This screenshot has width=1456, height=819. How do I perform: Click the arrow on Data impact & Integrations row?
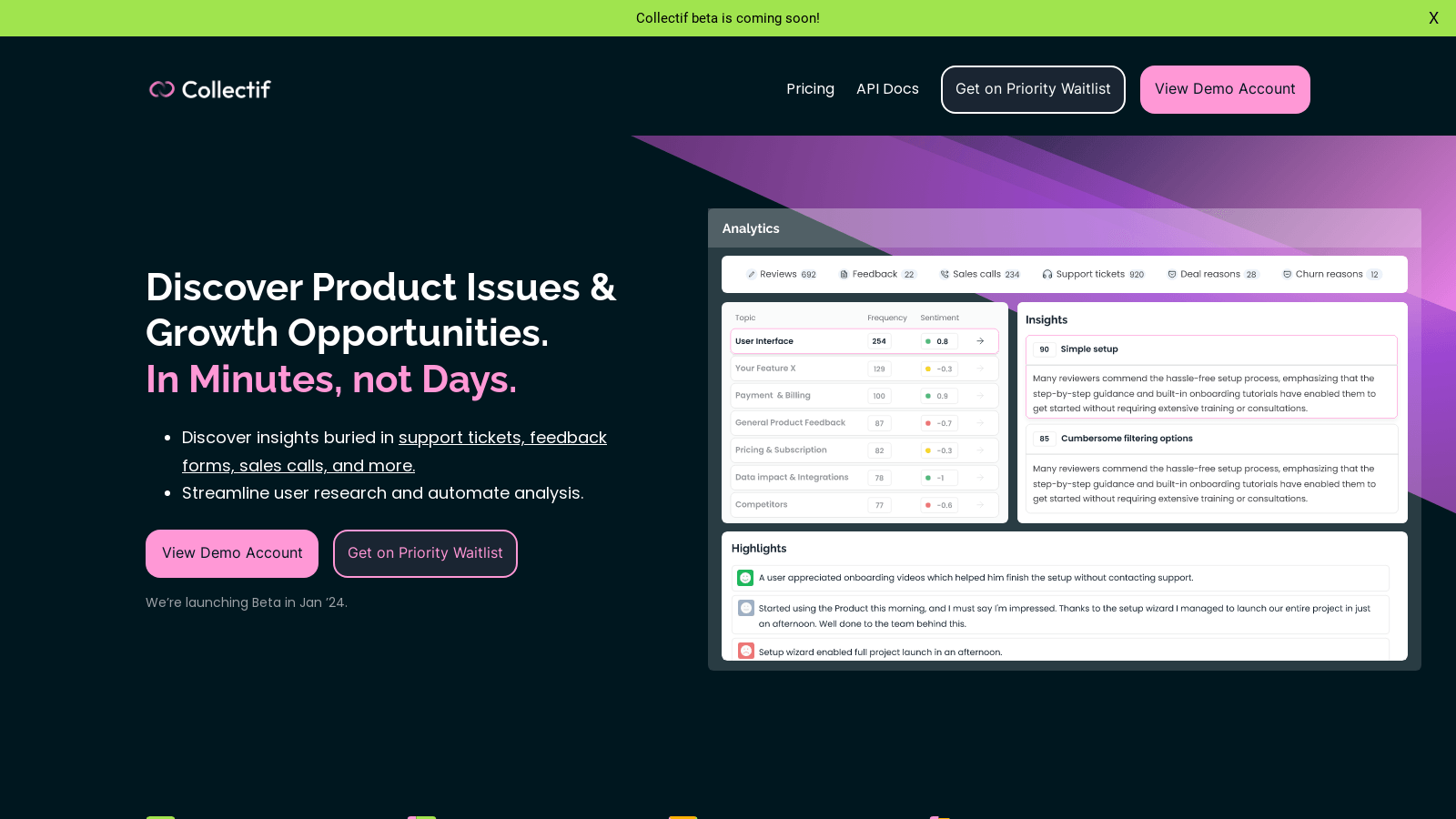[980, 478]
